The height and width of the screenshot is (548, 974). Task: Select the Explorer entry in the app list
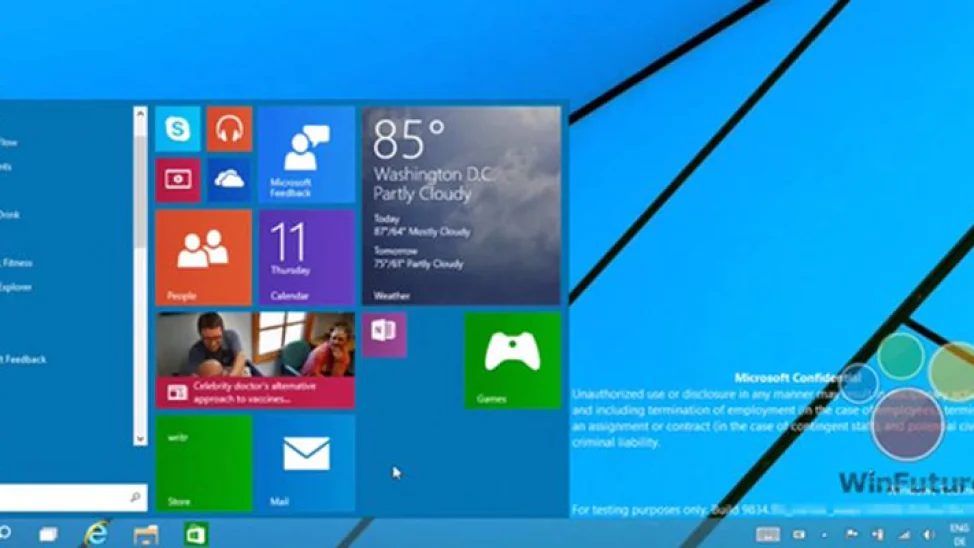16,287
